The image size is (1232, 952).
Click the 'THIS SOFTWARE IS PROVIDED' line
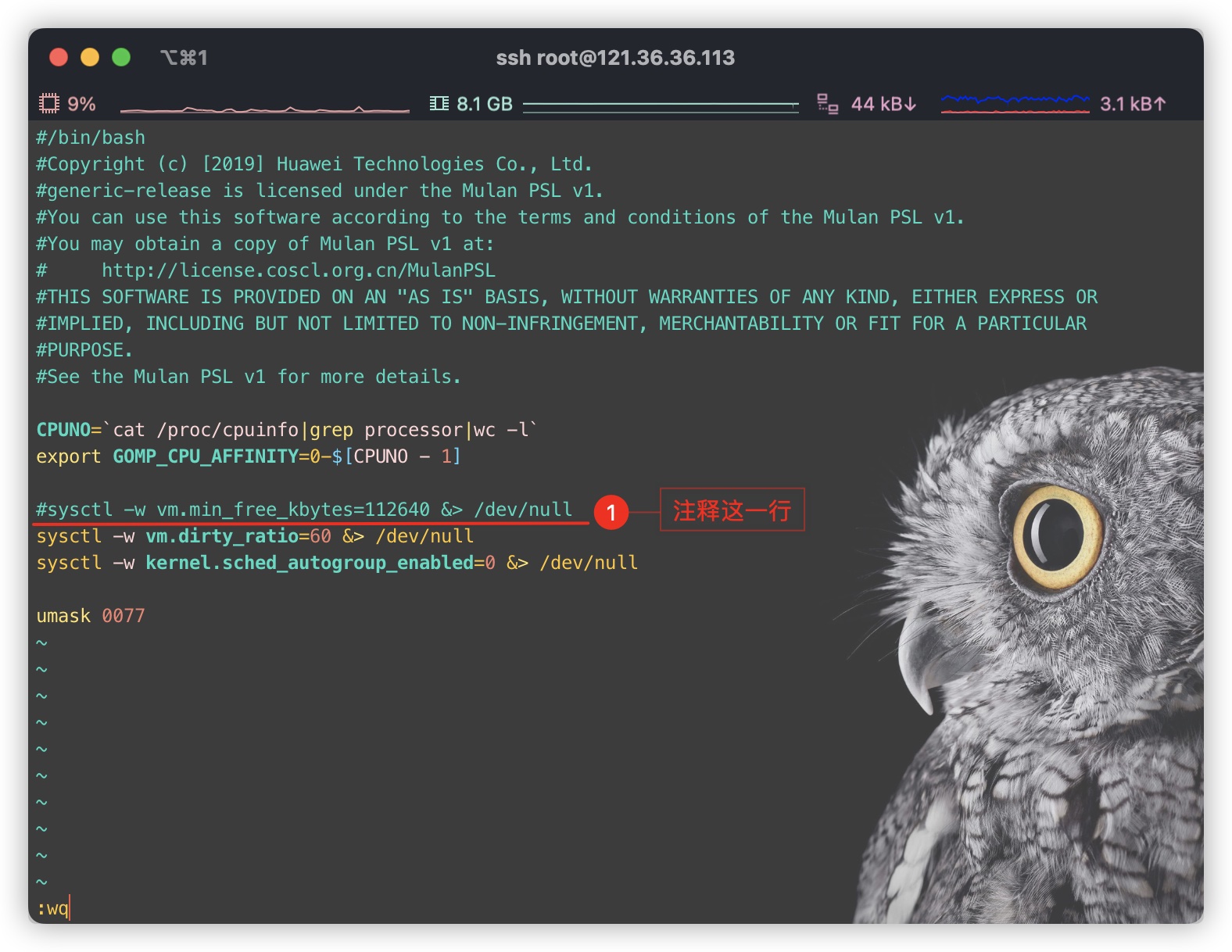(x=567, y=297)
